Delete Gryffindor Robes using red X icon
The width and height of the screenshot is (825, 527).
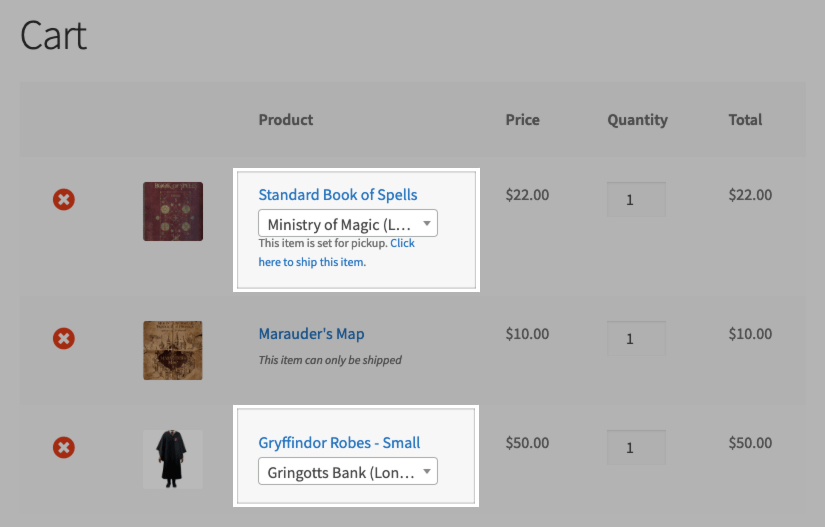[63, 447]
